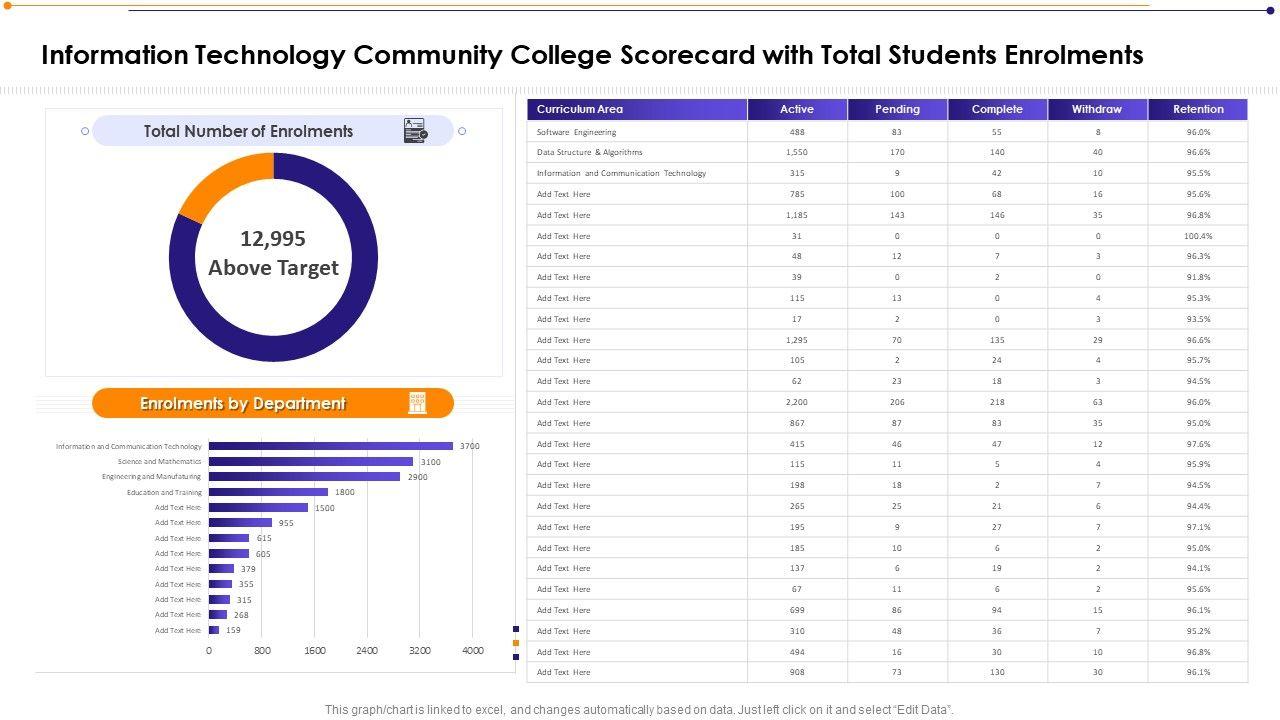Screen dimensions: 1280x720
Task: Click the Enrolments by Department banner title
Action: point(243,404)
